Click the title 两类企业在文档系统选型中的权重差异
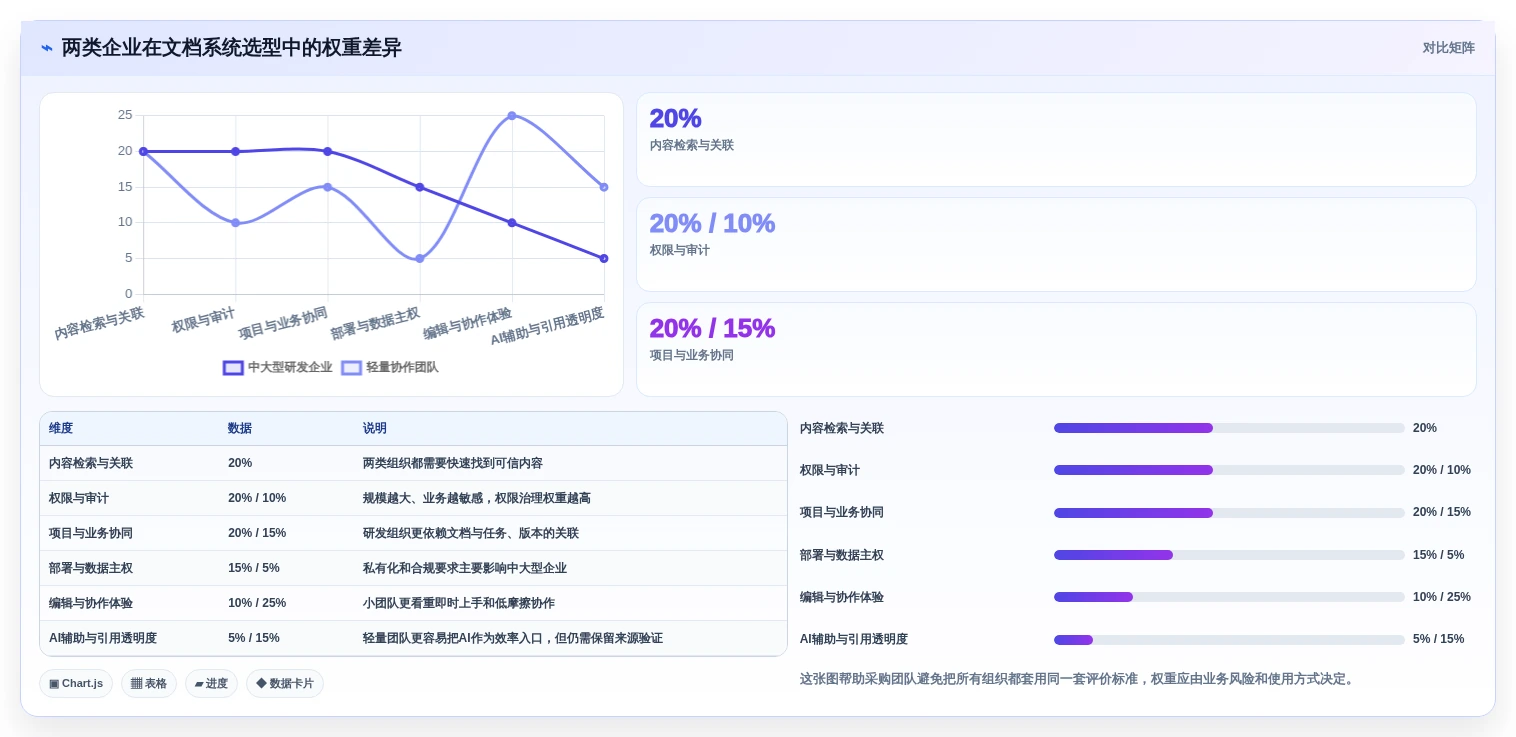This screenshot has width=1516, height=737. (232, 48)
